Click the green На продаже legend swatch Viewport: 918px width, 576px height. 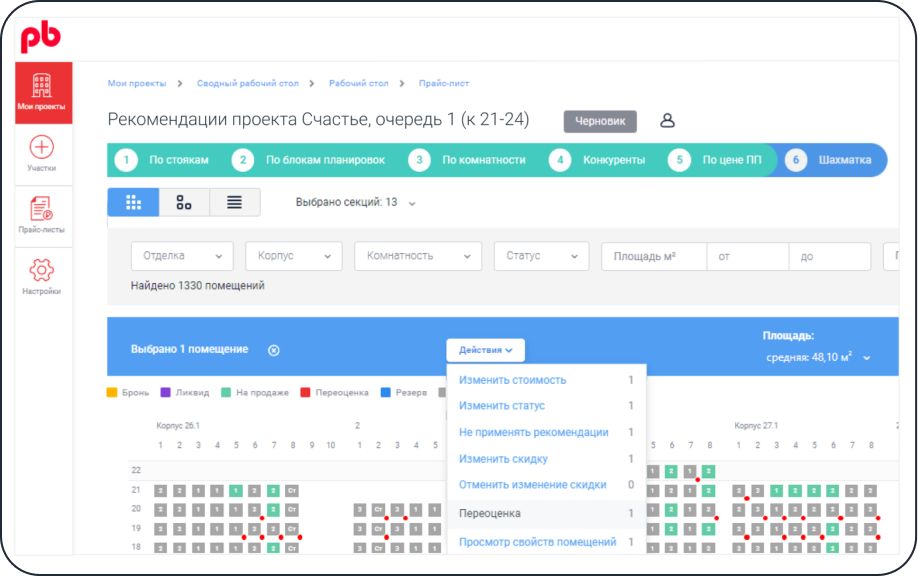point(226,392)
